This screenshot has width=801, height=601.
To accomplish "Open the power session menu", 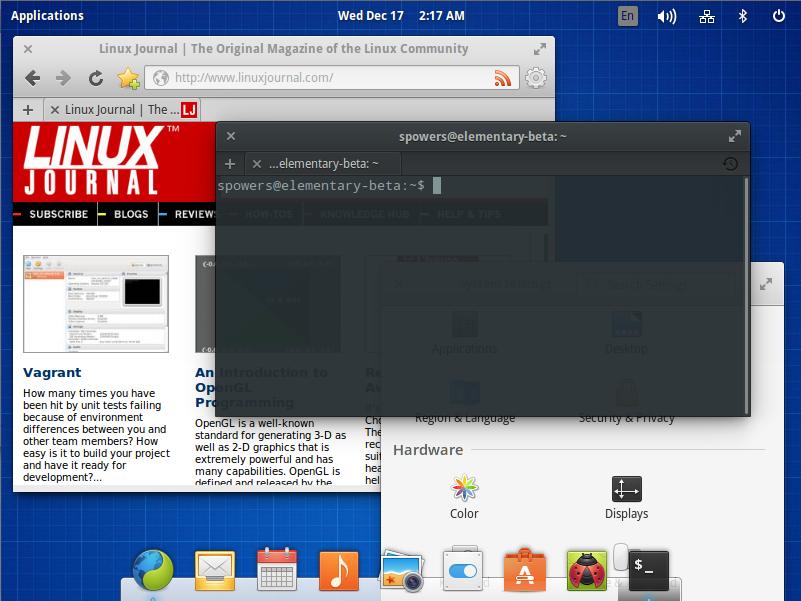I will click(x=779, y=16).
